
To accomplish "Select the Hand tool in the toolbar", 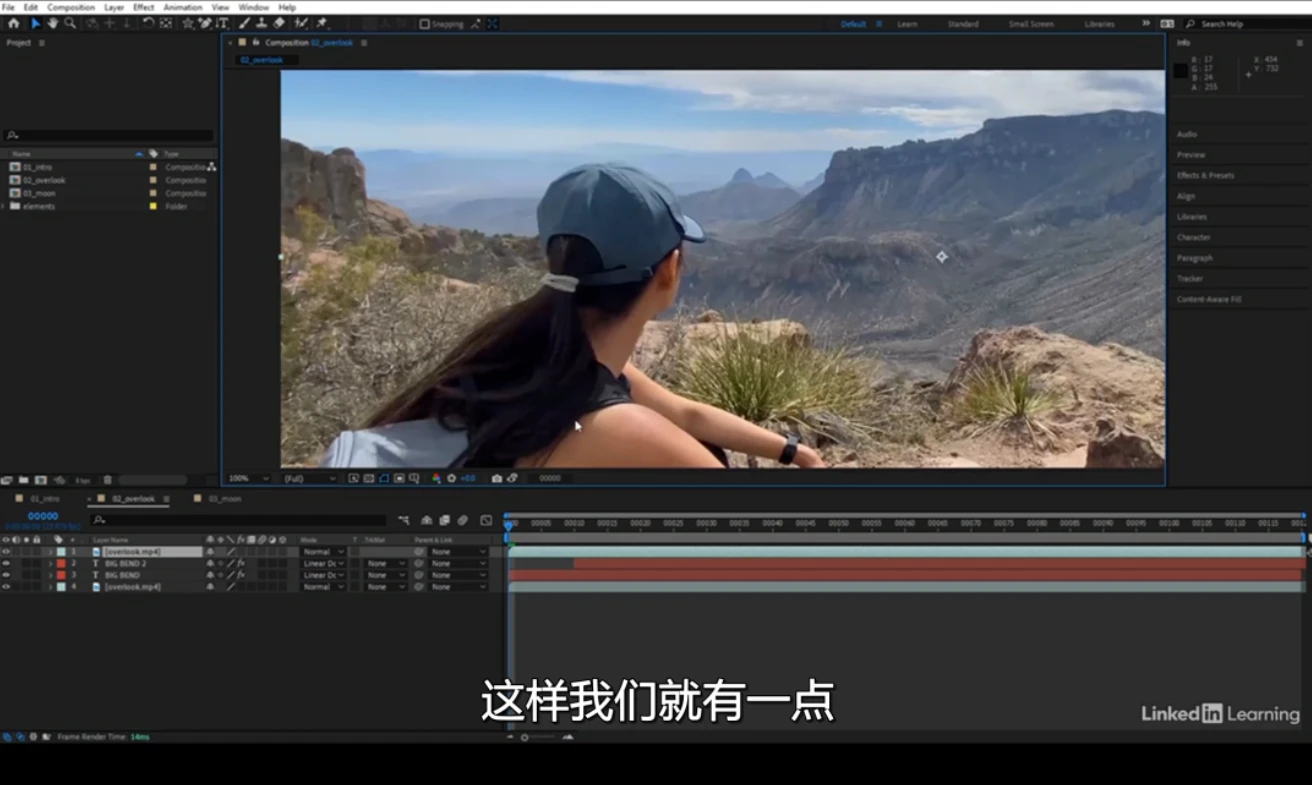I will click(52, 23).
